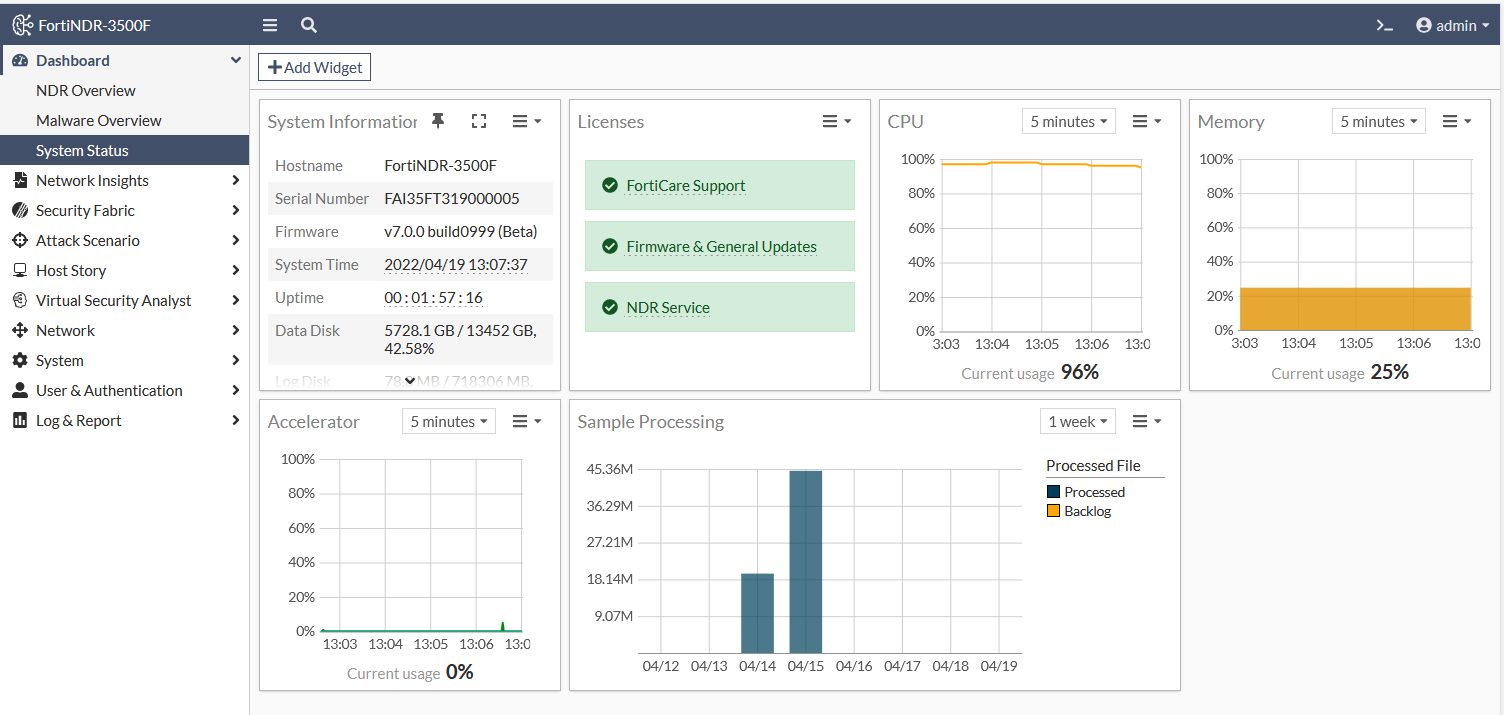Expand Security Fabric submenu arrow
The width and height of the screenshot is (1504, 715).
[236, 211]
